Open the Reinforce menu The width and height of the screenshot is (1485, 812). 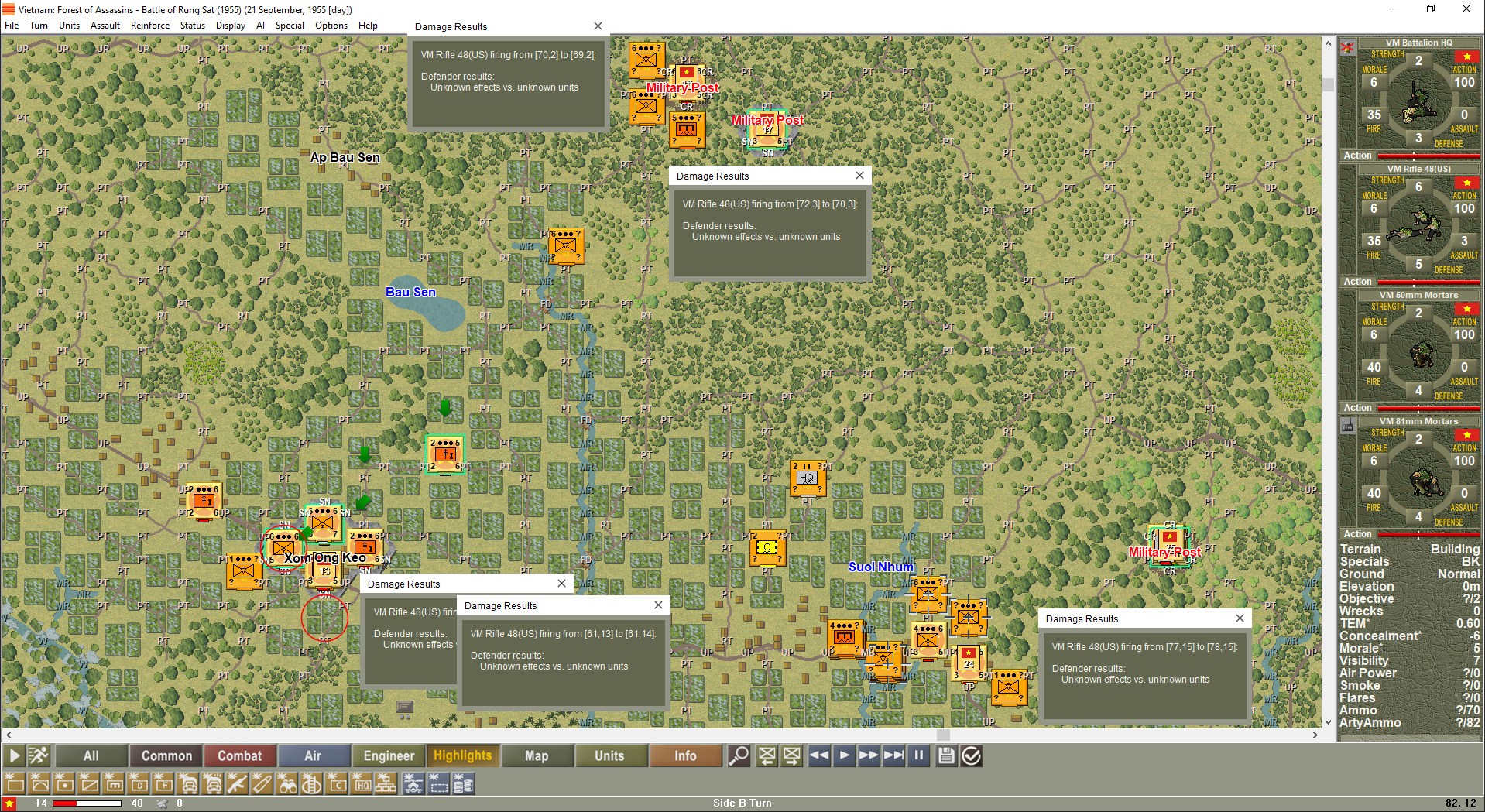coord(150,26)
